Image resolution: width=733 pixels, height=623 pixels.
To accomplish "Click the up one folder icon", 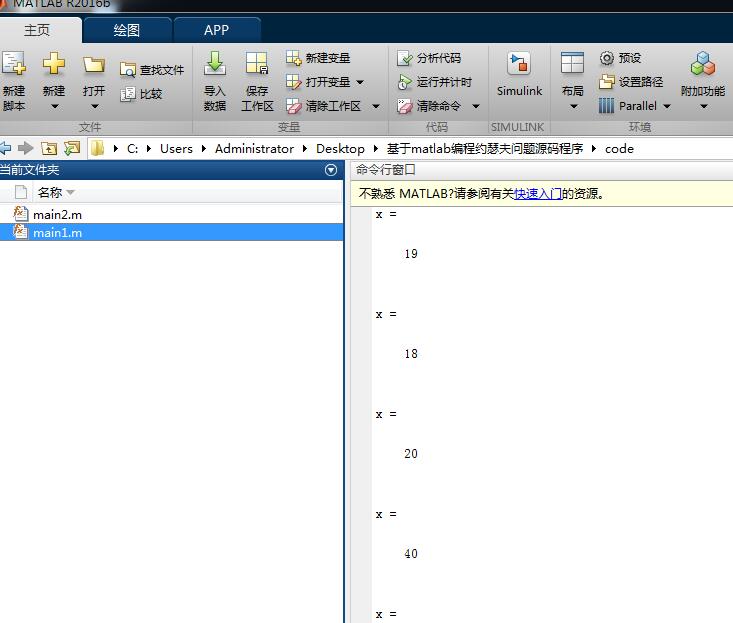I will point(49,149).
